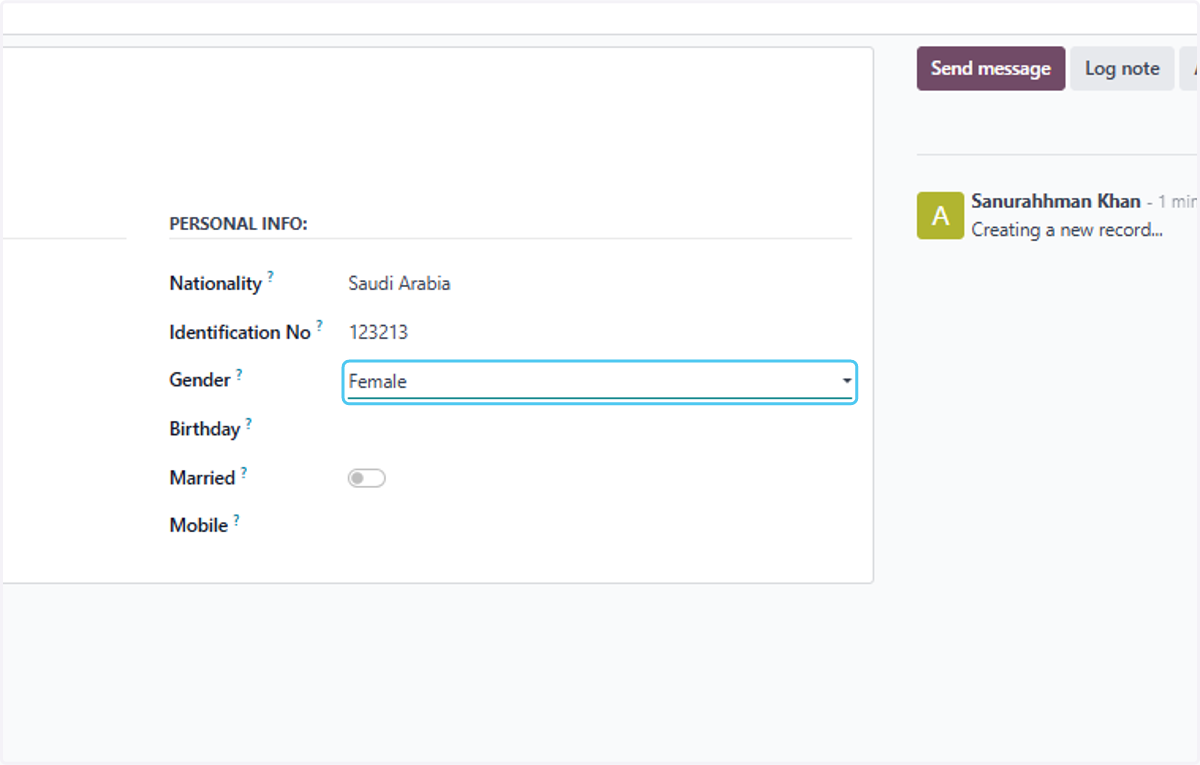Show help tooltip for Mobile
Viewport: 1200px width, 765px height.
tap(237, 519)
